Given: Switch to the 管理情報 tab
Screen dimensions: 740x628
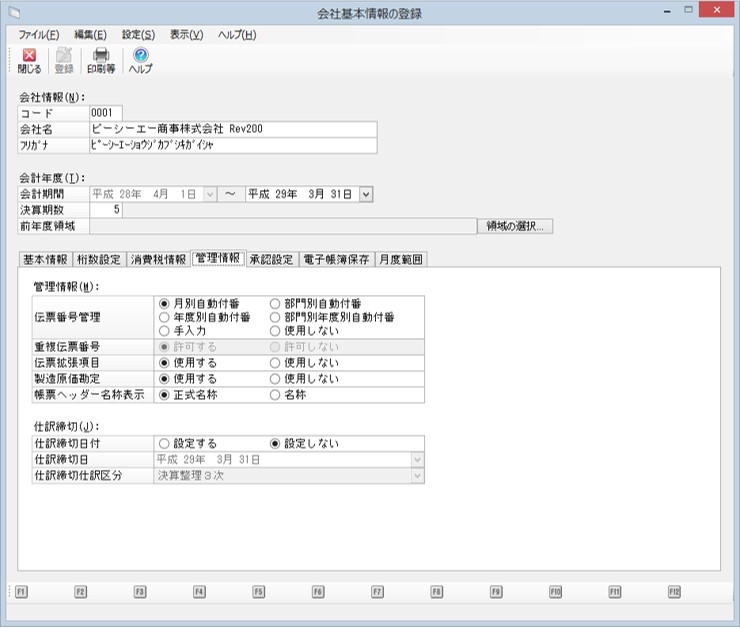Looking at the screenshot, I should [218, 258].
